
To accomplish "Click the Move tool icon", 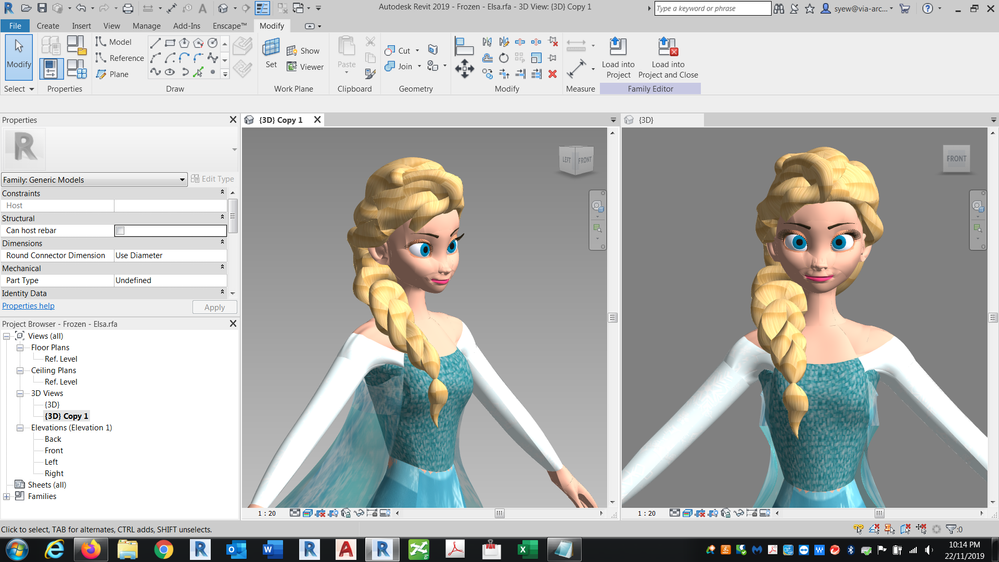I will click(464, 69).
